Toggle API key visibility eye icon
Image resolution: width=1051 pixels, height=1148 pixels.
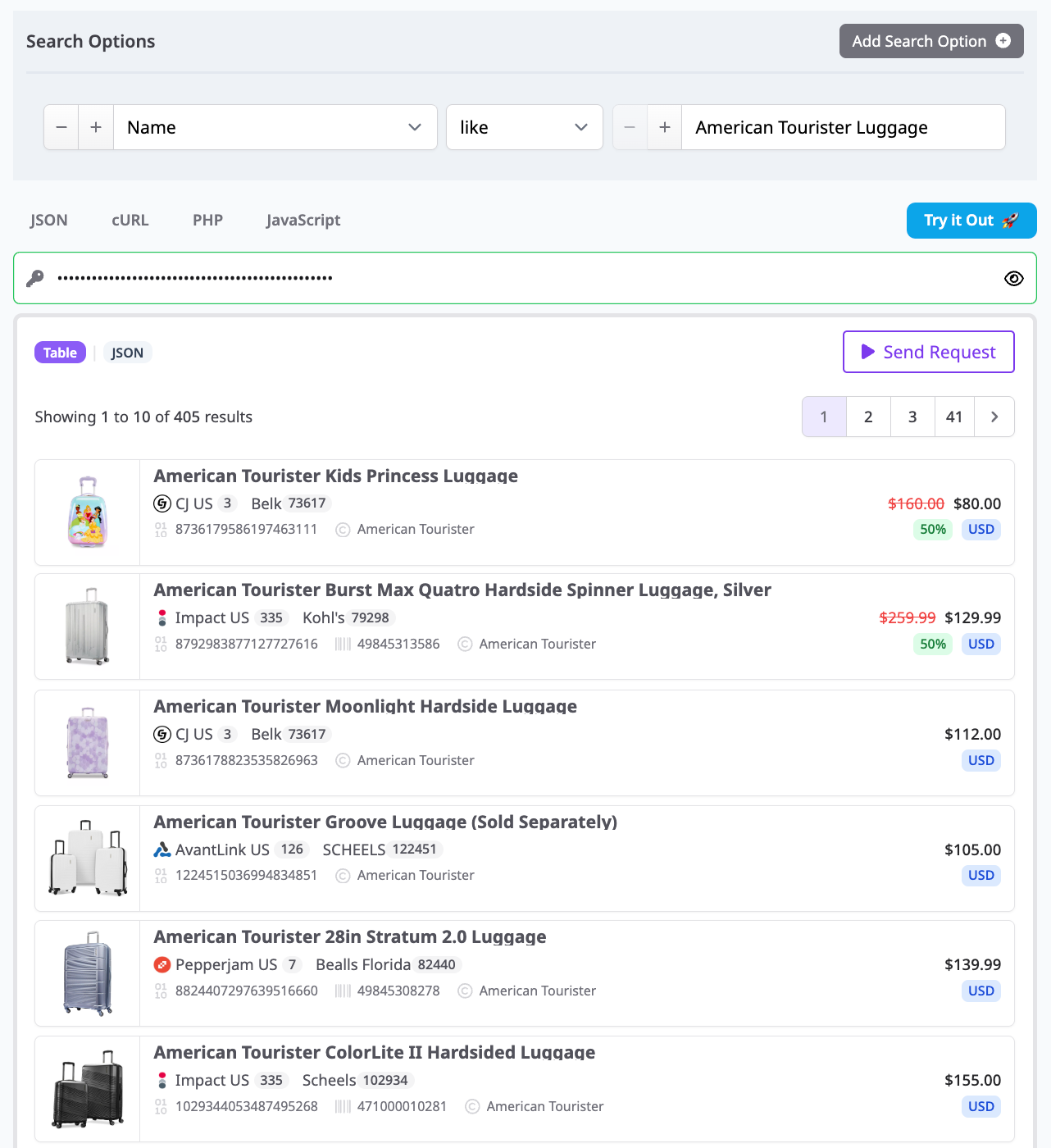tap(1013, 278)
